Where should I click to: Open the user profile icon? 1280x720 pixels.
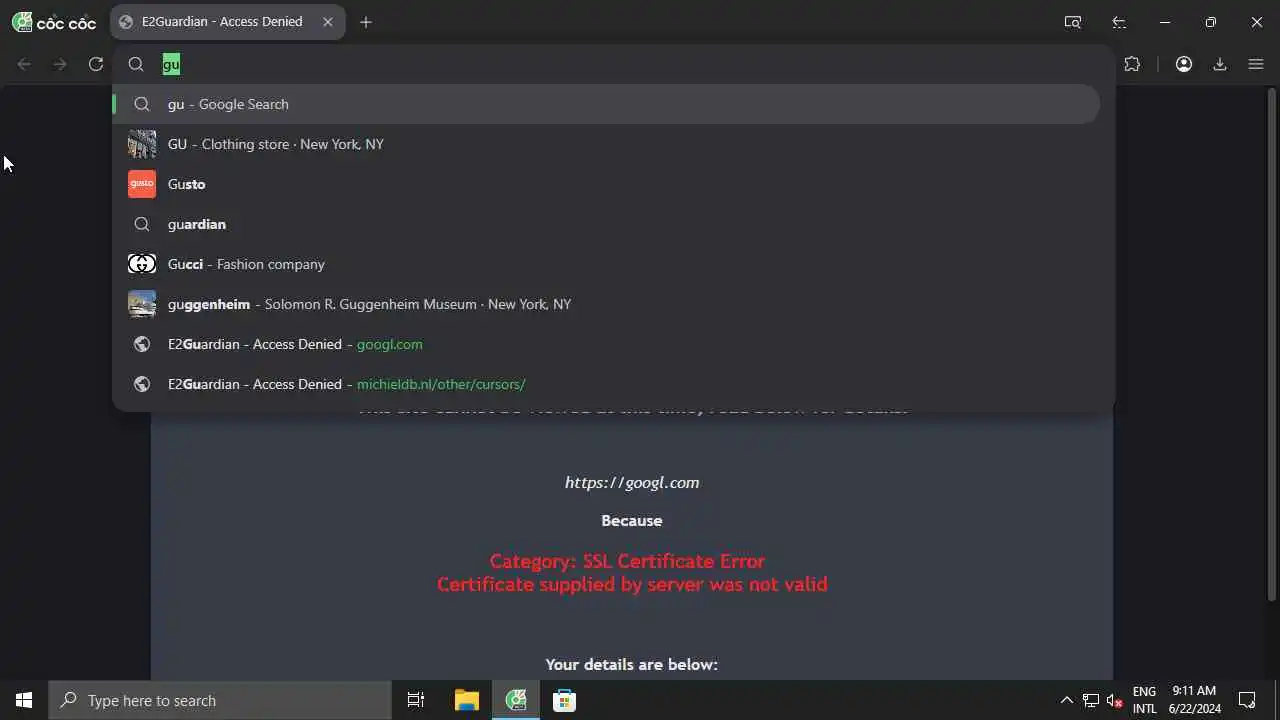[x=1184, y=64]
